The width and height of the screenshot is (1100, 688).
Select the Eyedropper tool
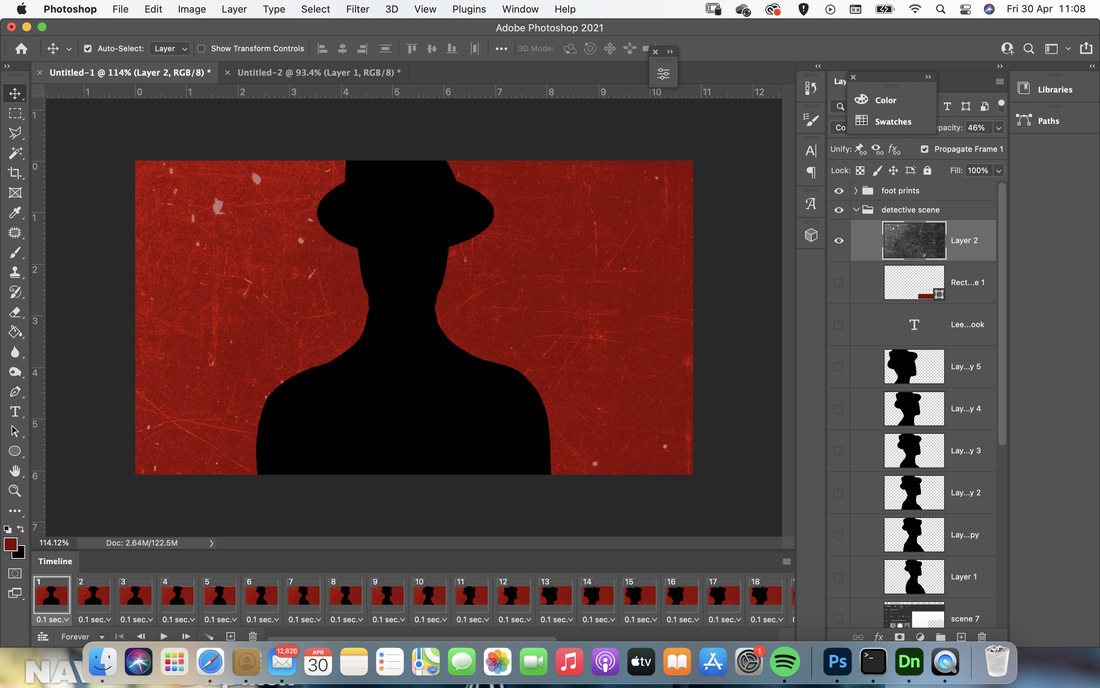pyautogui.click(x=15, y=213)
